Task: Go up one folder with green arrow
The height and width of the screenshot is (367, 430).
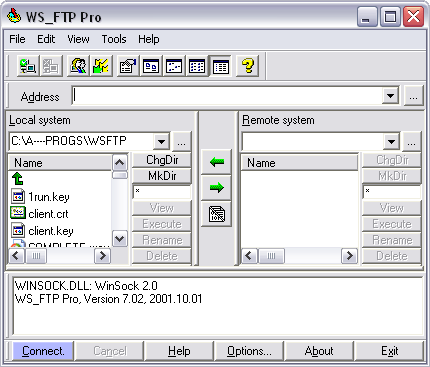Action: coord(17,179)
